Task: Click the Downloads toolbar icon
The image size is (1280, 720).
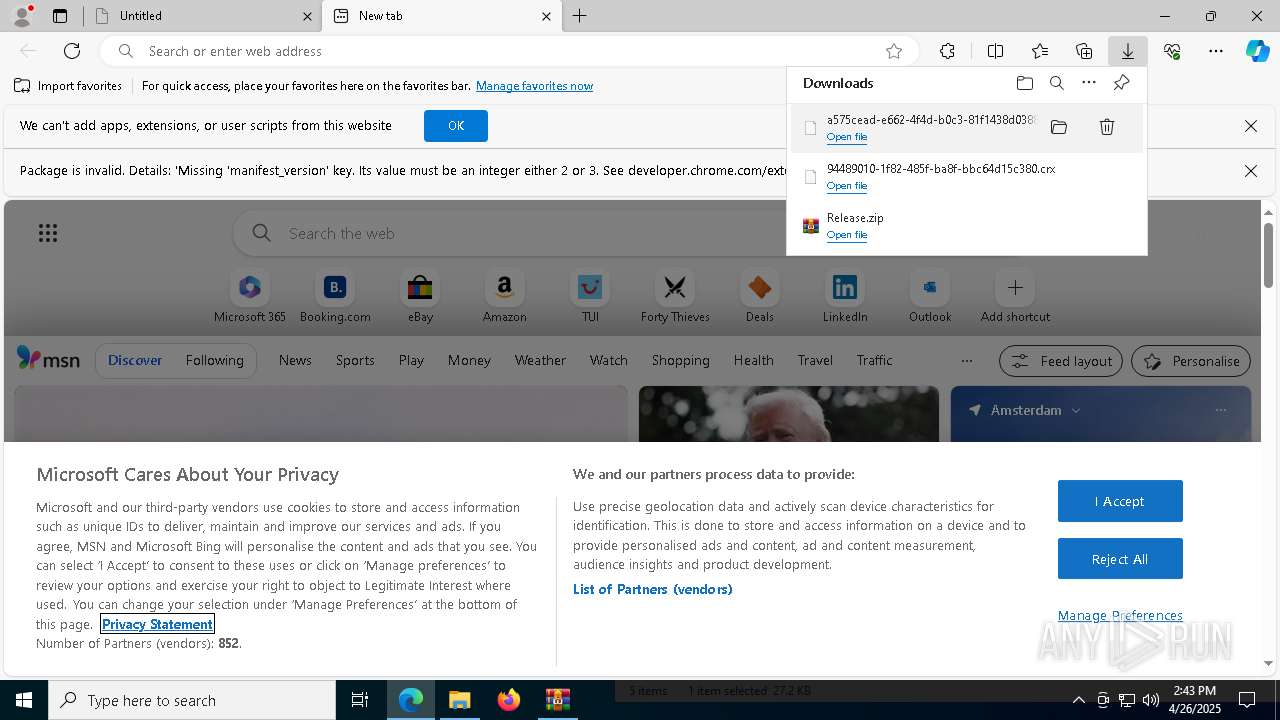Action: click(1127, 51)
